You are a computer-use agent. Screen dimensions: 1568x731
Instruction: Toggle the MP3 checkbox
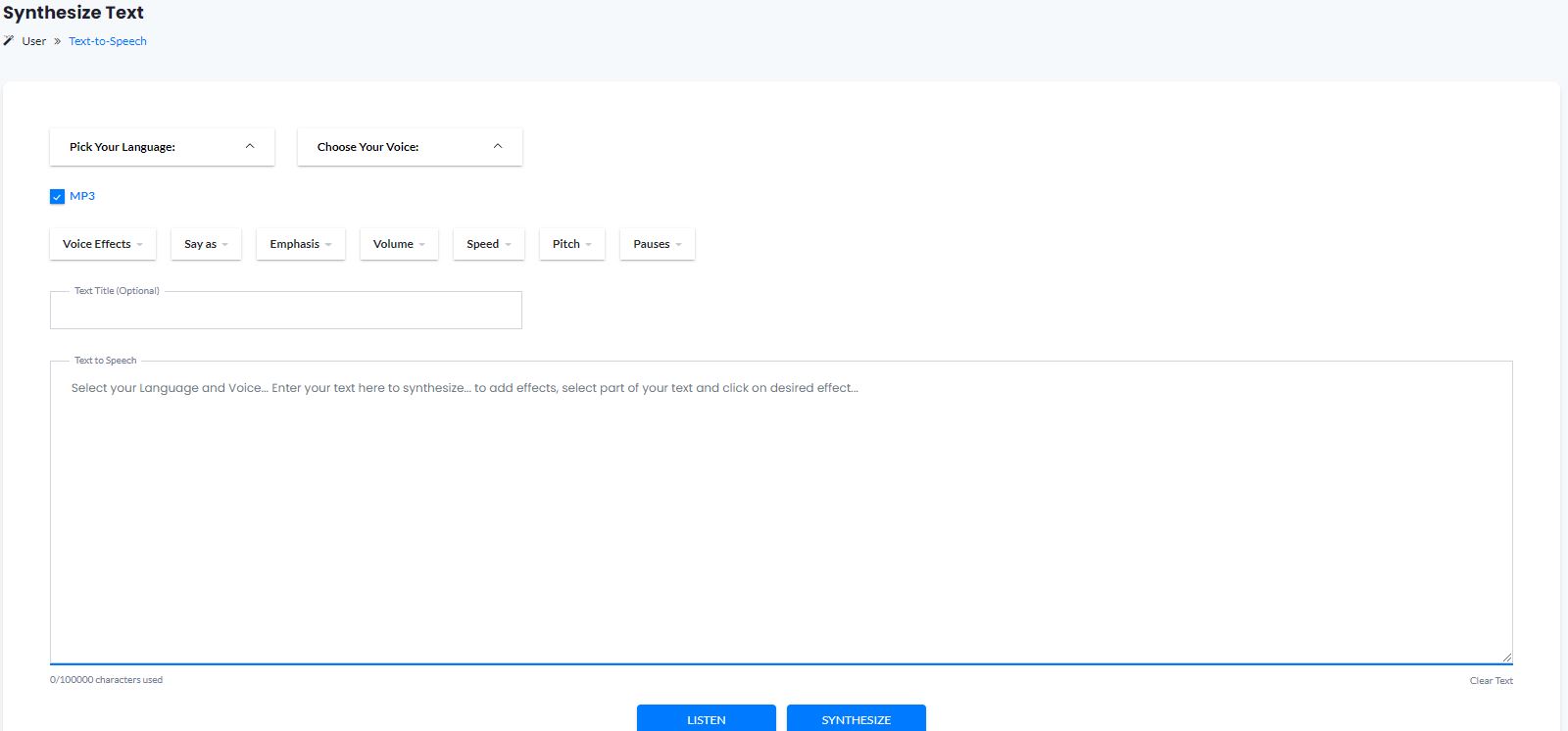[57, 197]
